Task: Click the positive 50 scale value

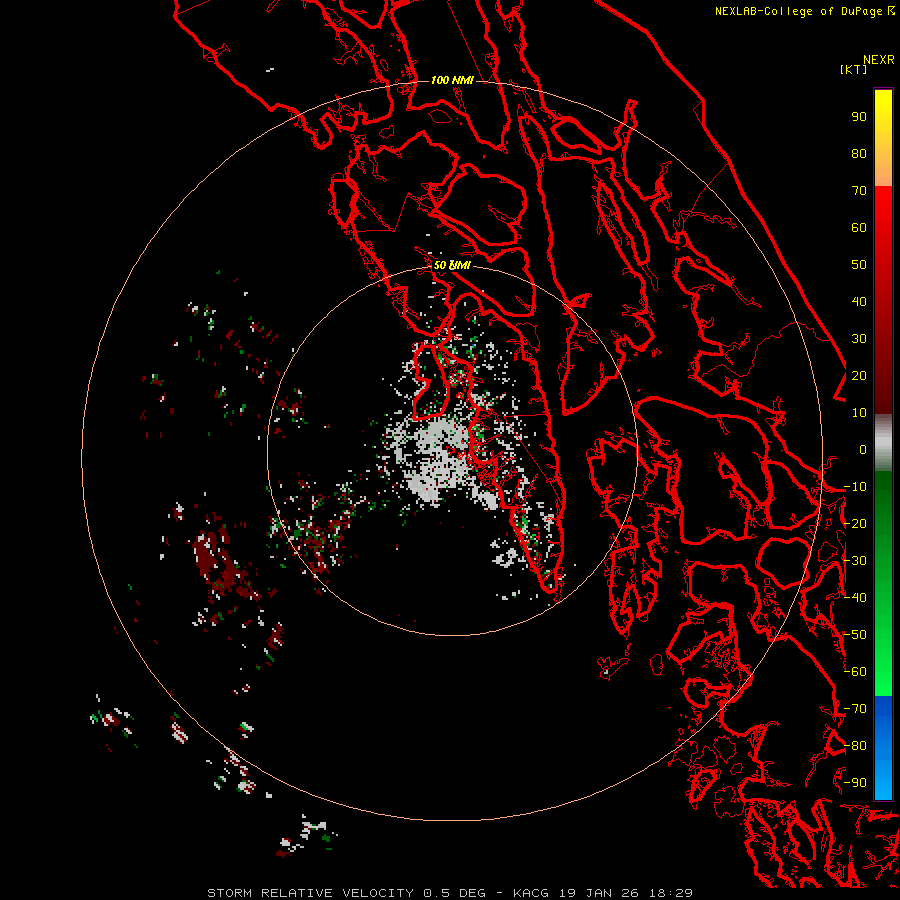Action: (x=859, y=265)
